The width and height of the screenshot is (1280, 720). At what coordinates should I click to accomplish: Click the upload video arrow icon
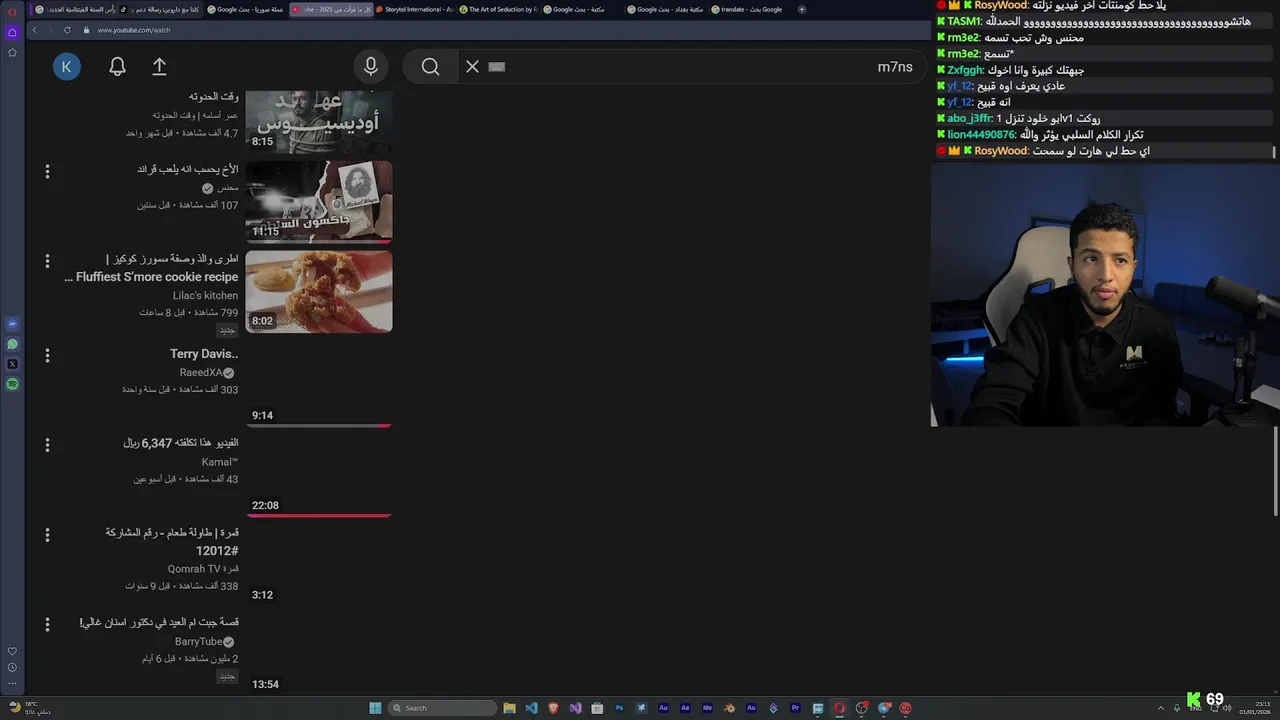pyautogui.click(x=159, y=67)
